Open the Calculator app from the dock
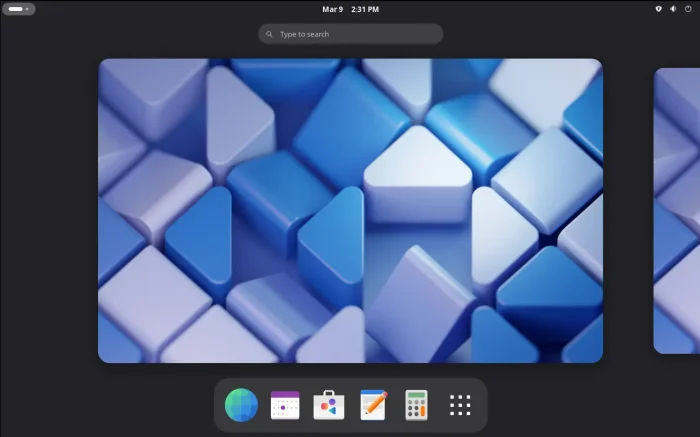Screen dimensions: 700x437 click(x=416, y=405)
